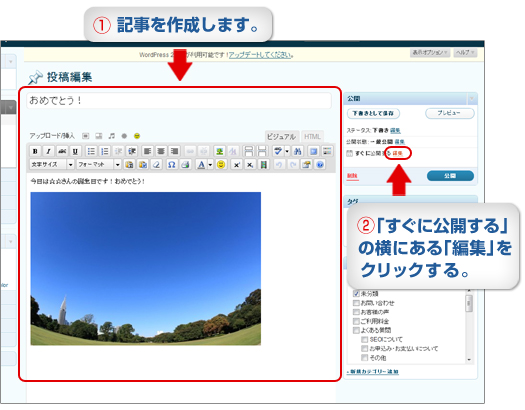Collapse the 公開 panel with its arrow
The width and height of the screenshot is (525, 410).
[472, 98]
